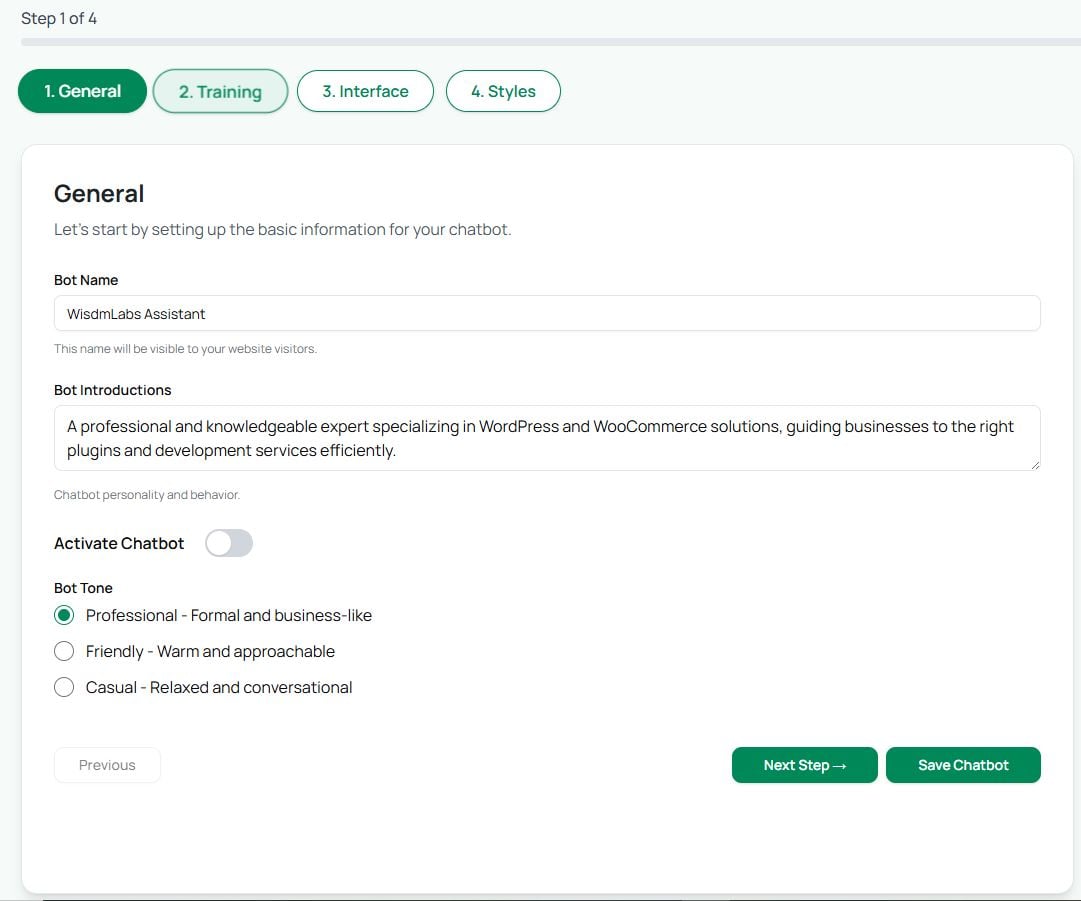This screenshot has width=1081, height=901.
Task: Select the Professional tone radio button
Action: [x=64, y=615]
